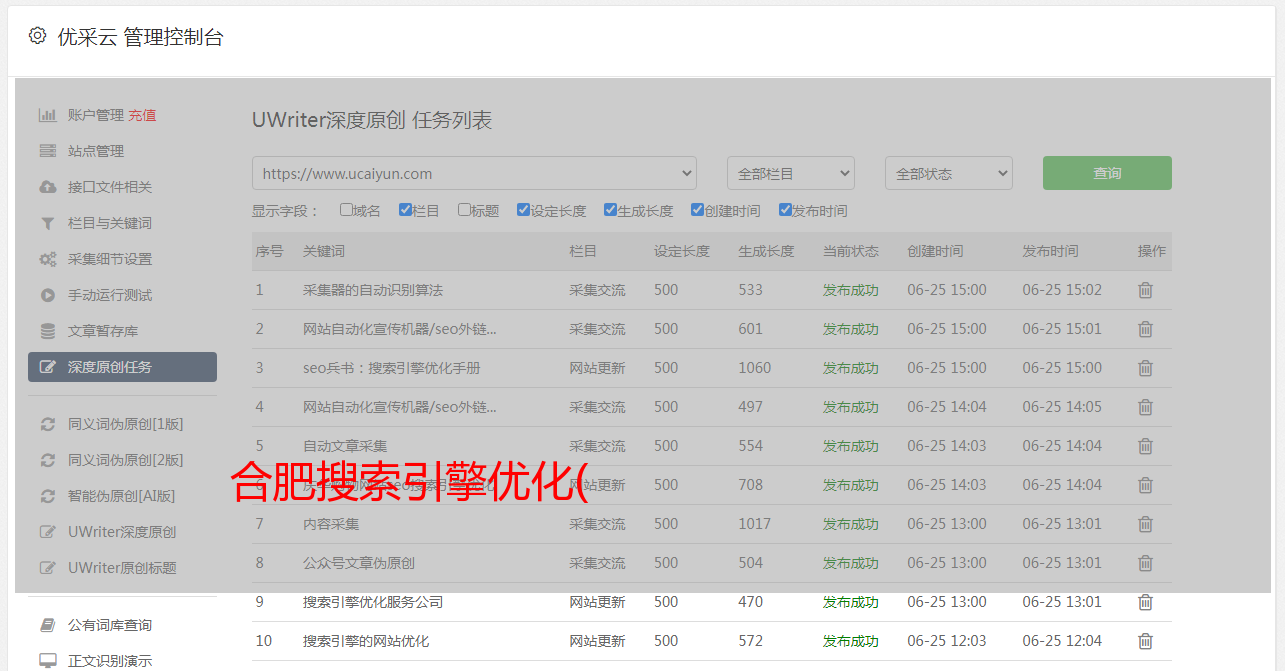The height and width of the screenshot is (671, 1285).
Task: Click the 手动运行测试 play icon
Action: coord(47,295)
